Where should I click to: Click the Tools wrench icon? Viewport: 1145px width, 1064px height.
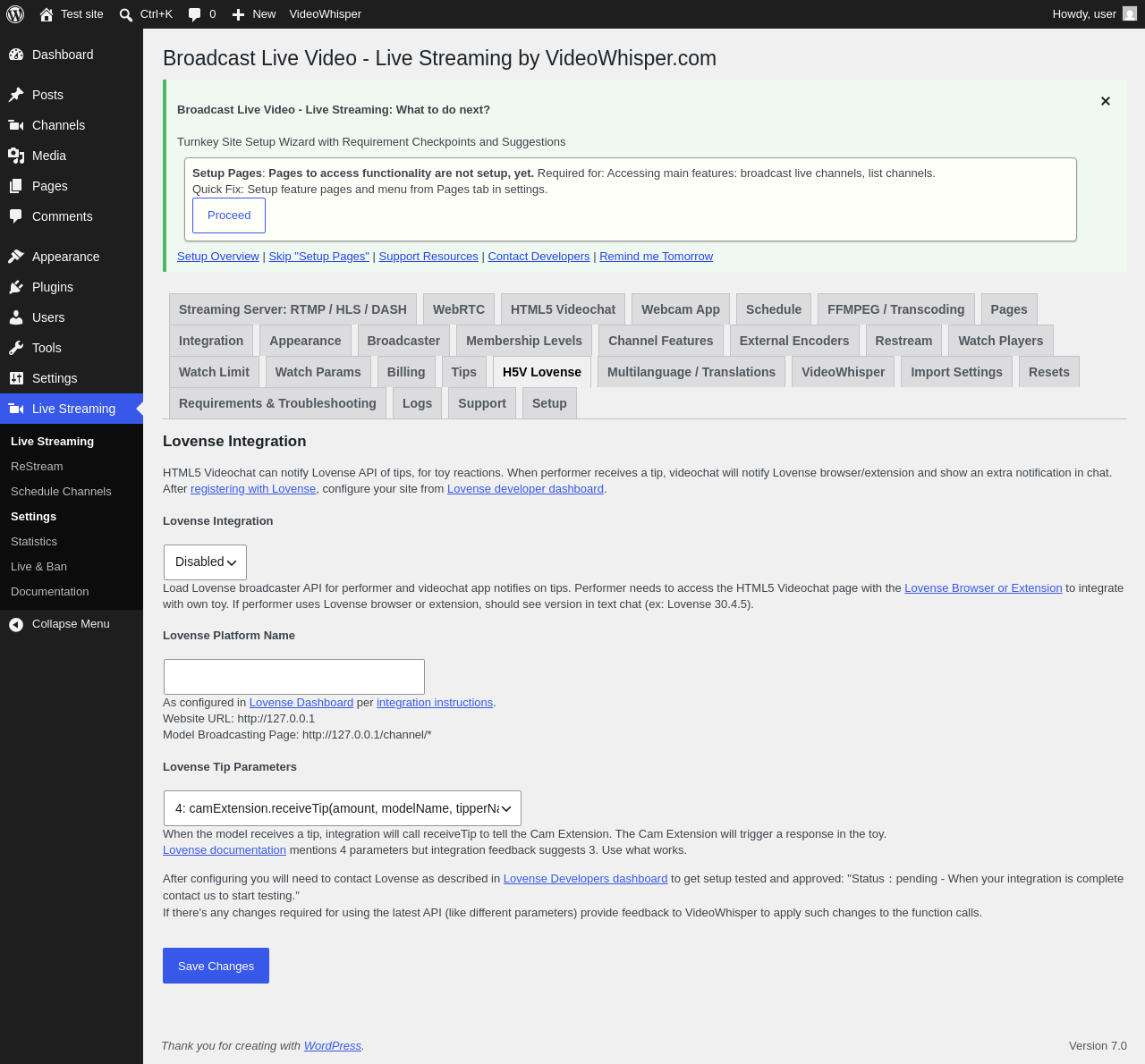[16, 348]
